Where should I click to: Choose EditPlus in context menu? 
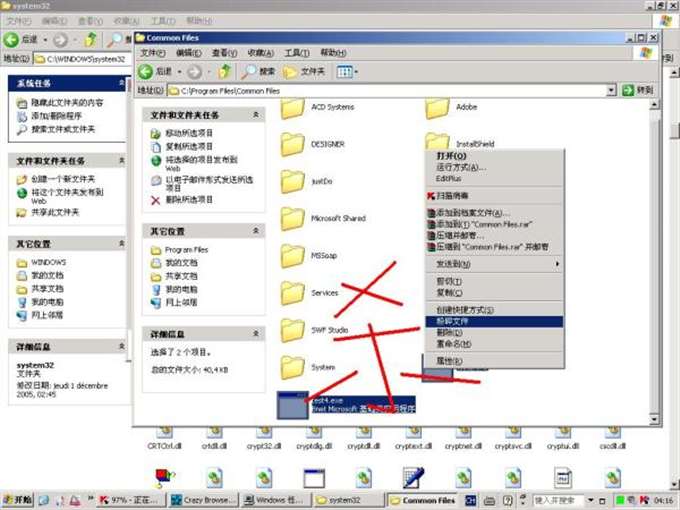pyautogui.click(x=494, y=179)
